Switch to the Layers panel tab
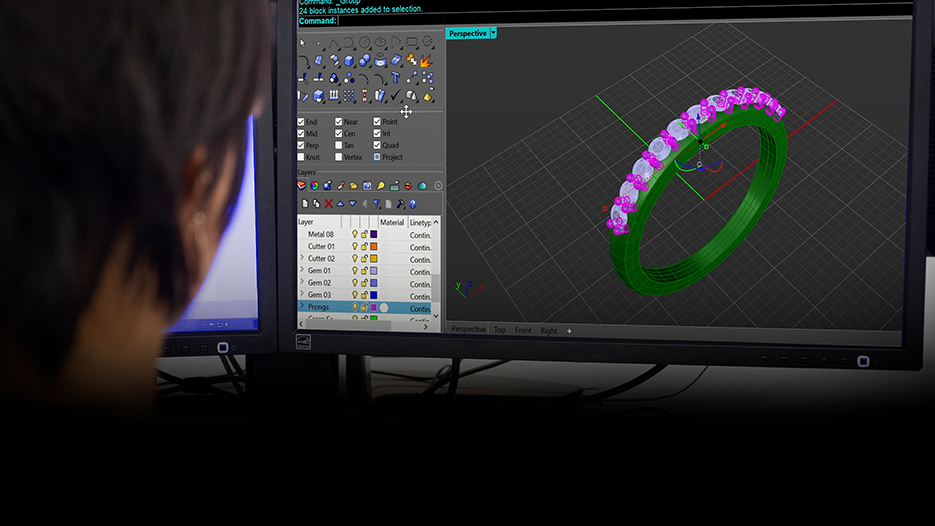Screen dimensions: 935x526 [x=302, y=185]
